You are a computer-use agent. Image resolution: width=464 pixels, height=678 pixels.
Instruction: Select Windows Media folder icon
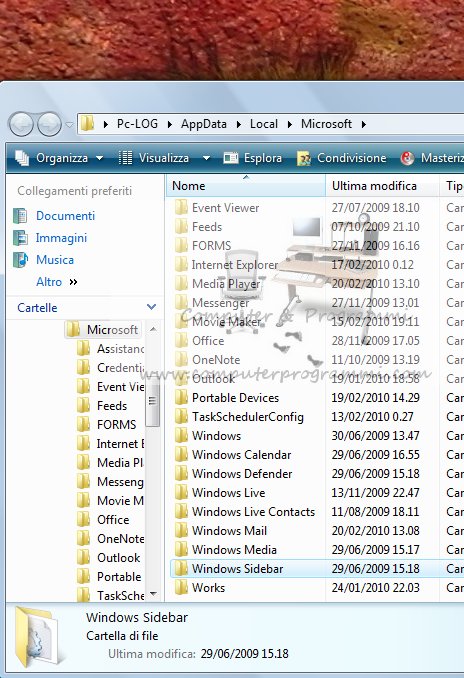point(181,550)
